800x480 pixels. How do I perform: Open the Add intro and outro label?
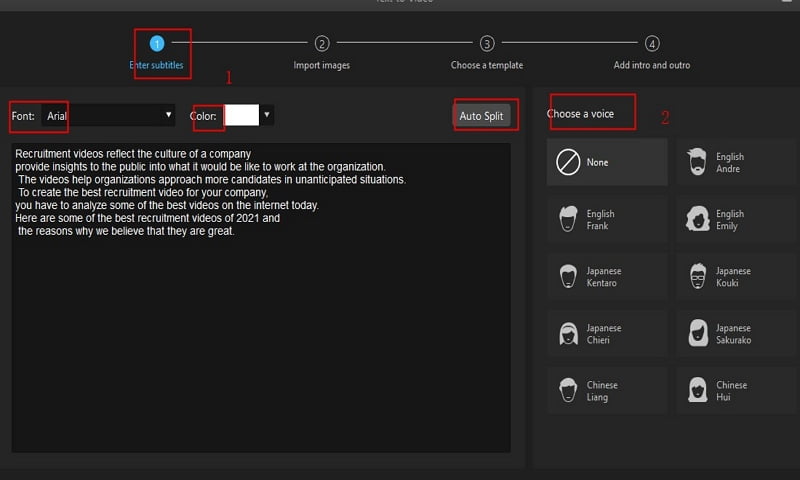(652, 65)
